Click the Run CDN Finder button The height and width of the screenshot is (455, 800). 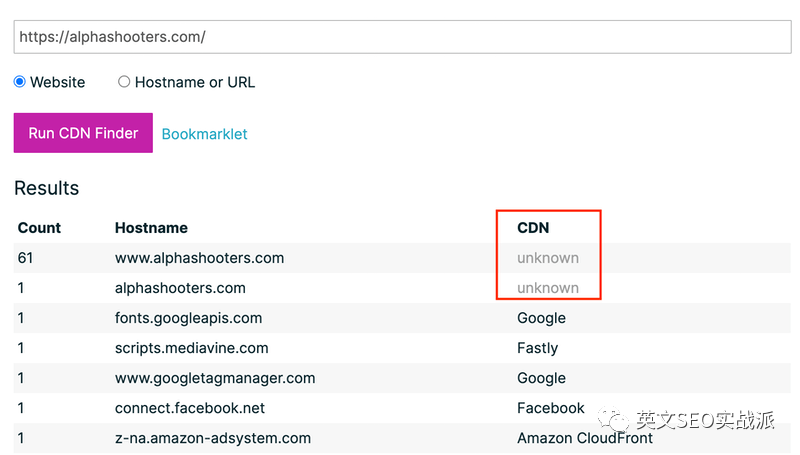point(83,133)
